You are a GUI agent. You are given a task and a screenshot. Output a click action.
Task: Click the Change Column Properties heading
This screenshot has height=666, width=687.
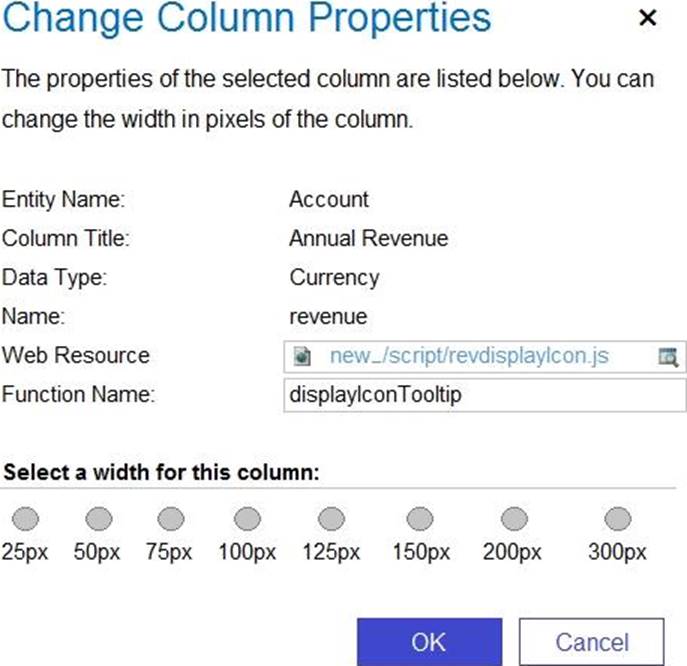(246, 19)
